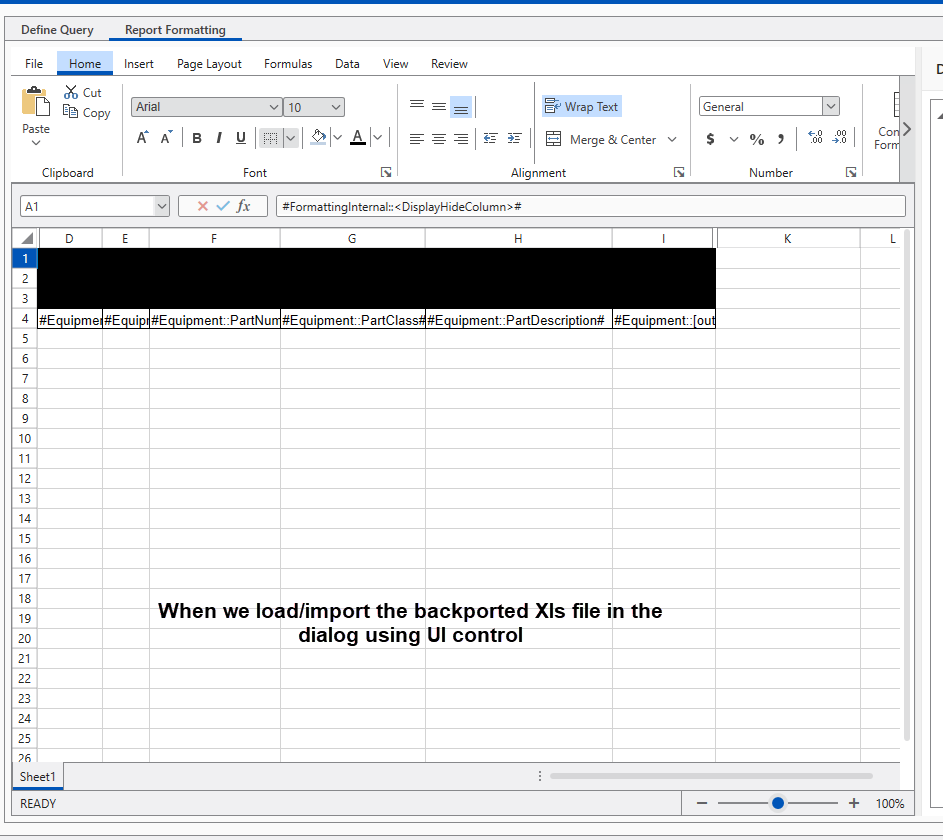Open the General number format dropdown

pyautogui.click(x=830, y=107)
